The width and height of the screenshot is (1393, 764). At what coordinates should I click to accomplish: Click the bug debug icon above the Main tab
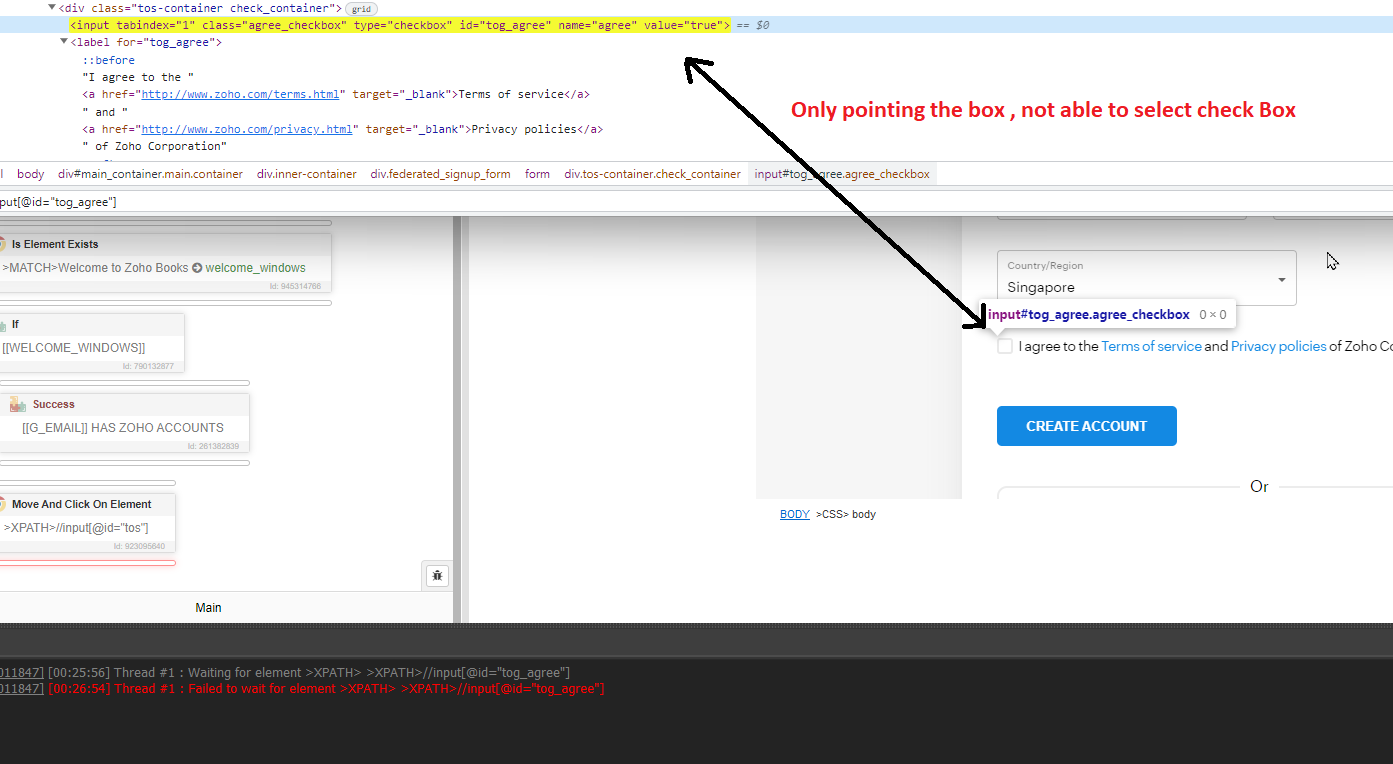436,576
